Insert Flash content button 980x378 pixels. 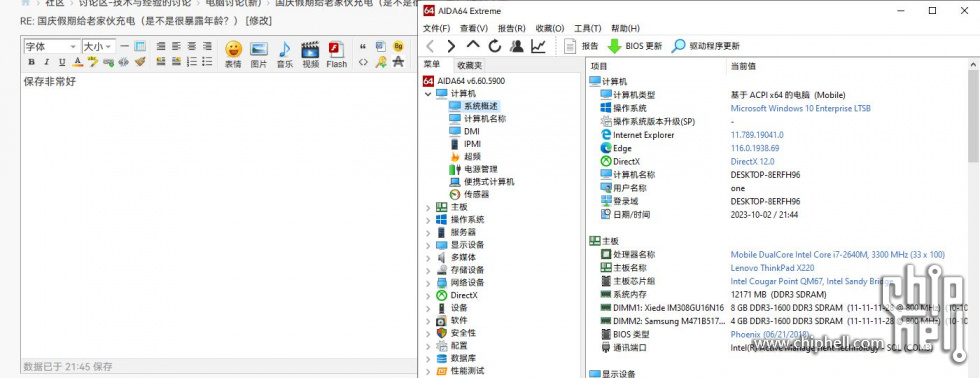pyautogui.click(x=336, y=54)
